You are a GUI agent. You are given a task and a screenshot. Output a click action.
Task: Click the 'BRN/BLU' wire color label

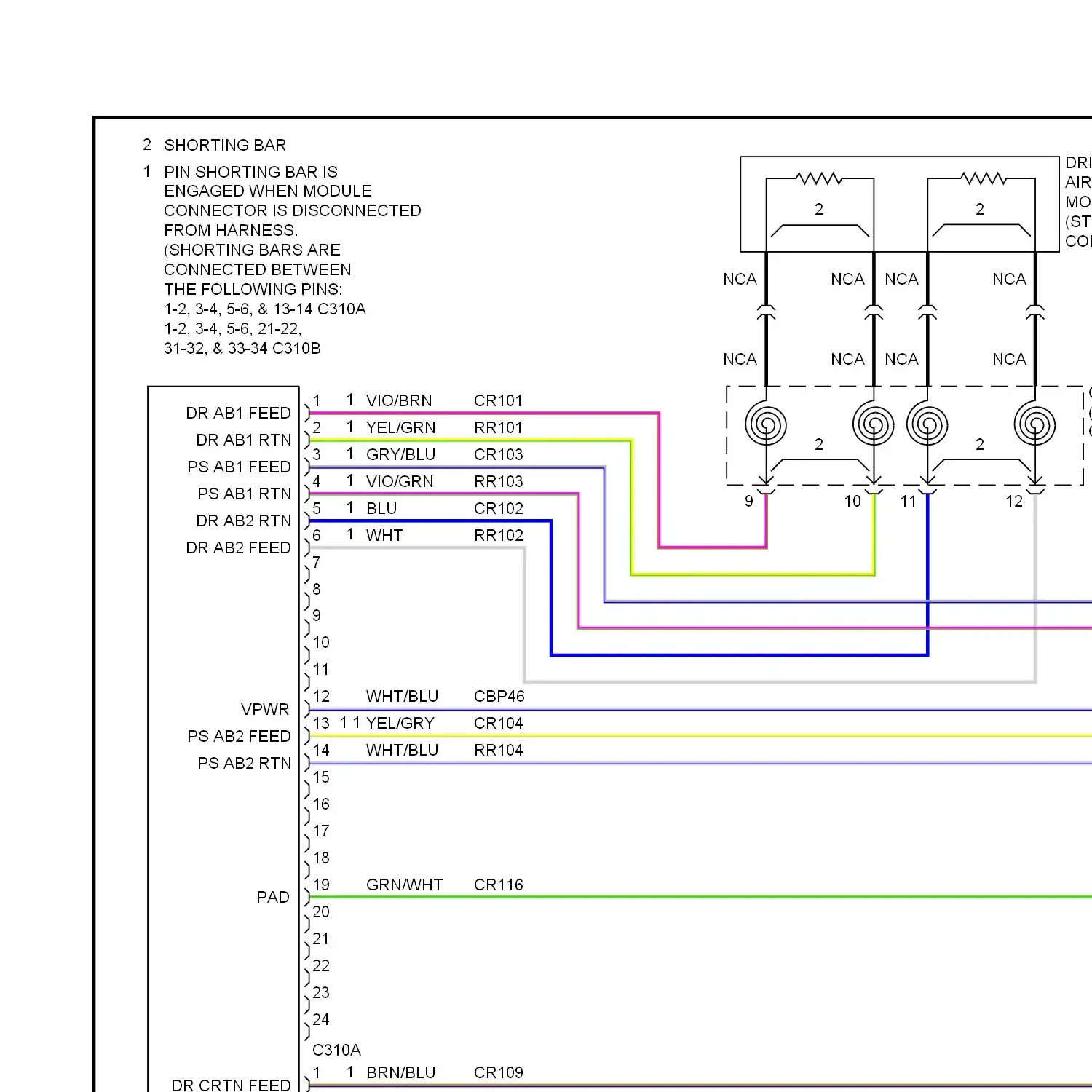click(400, 1072)
